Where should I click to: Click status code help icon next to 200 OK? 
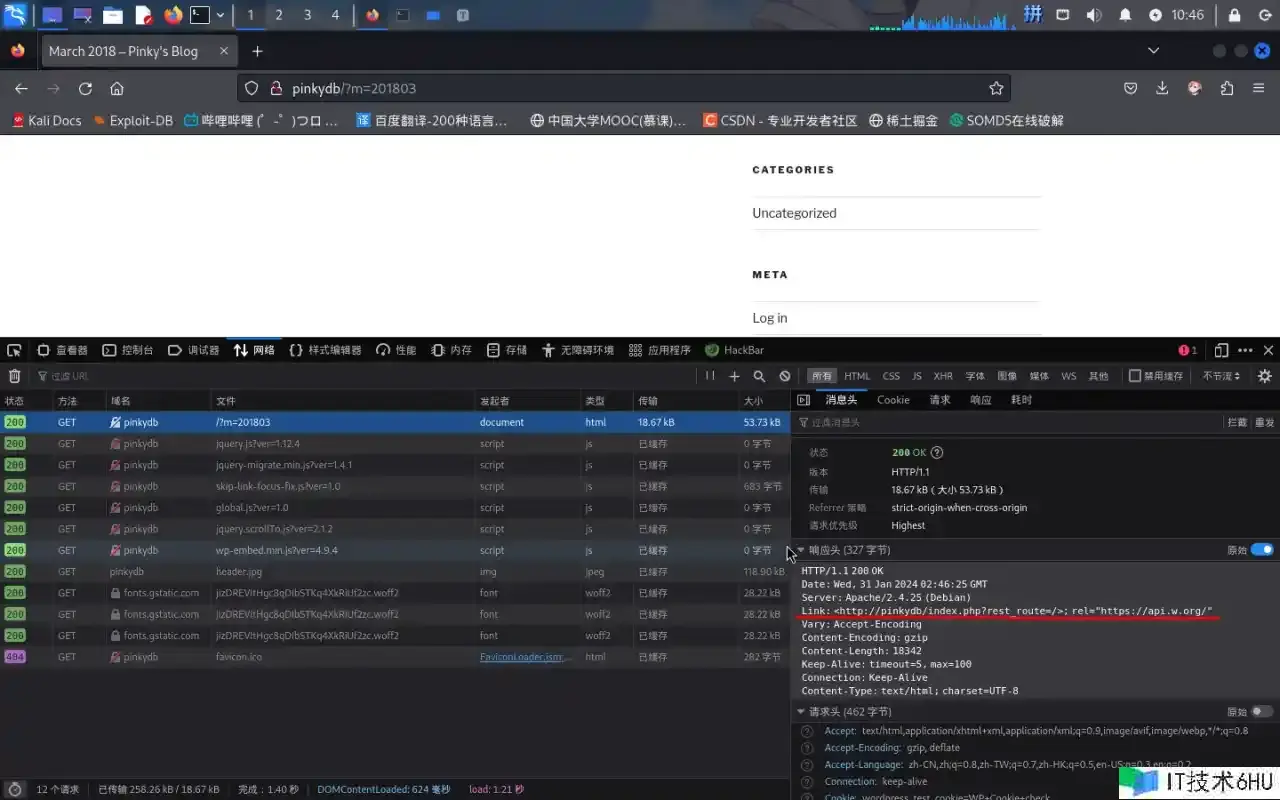[937, 453]
